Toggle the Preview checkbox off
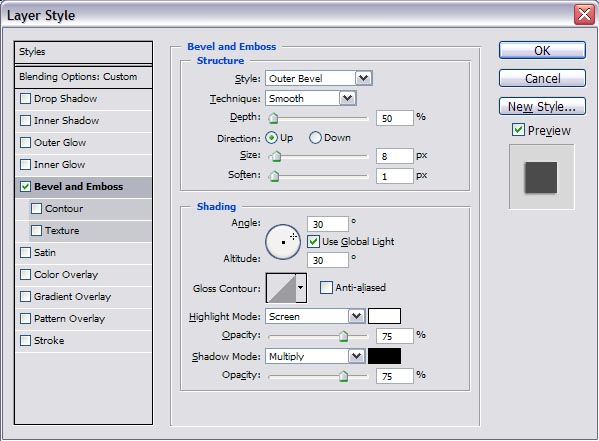Screen dimensions: 599x441 518,130
